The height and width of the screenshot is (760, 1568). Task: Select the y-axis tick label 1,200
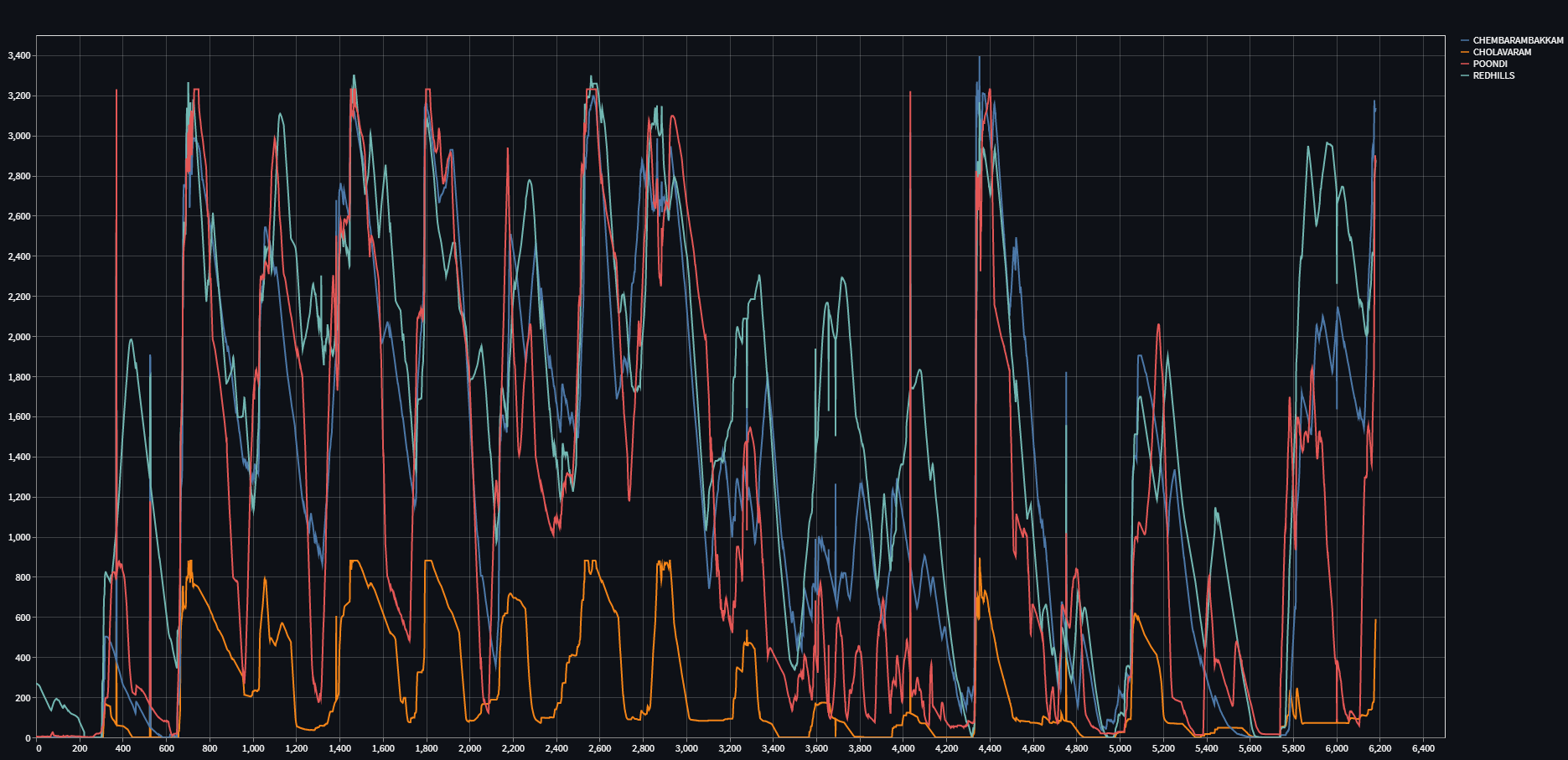(x=19, y=498)
